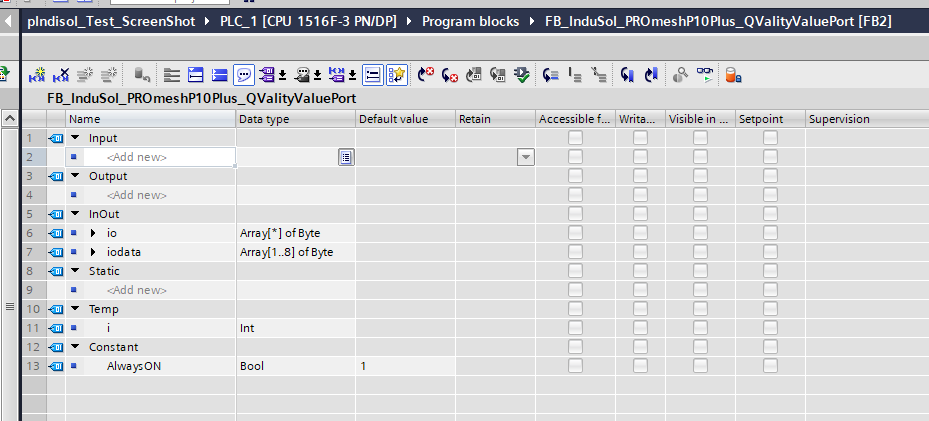Toggle favorites star icon in toolbar

click(396, 75)
